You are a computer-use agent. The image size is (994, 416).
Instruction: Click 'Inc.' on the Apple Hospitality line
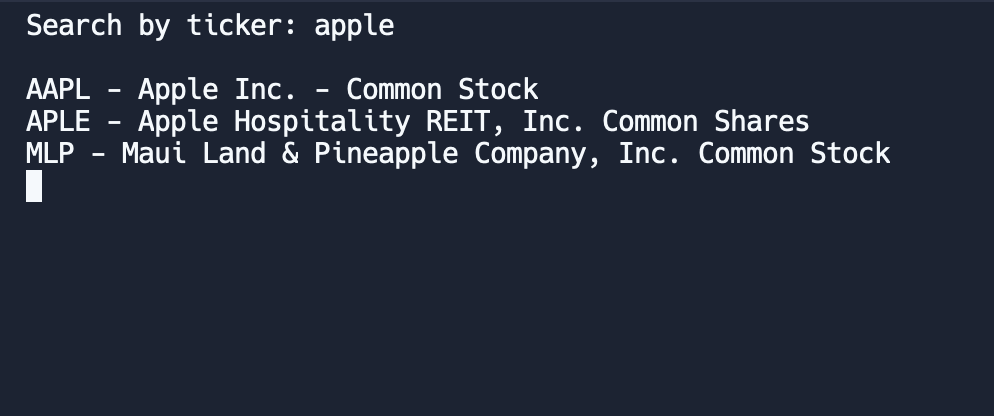(553, 121)
